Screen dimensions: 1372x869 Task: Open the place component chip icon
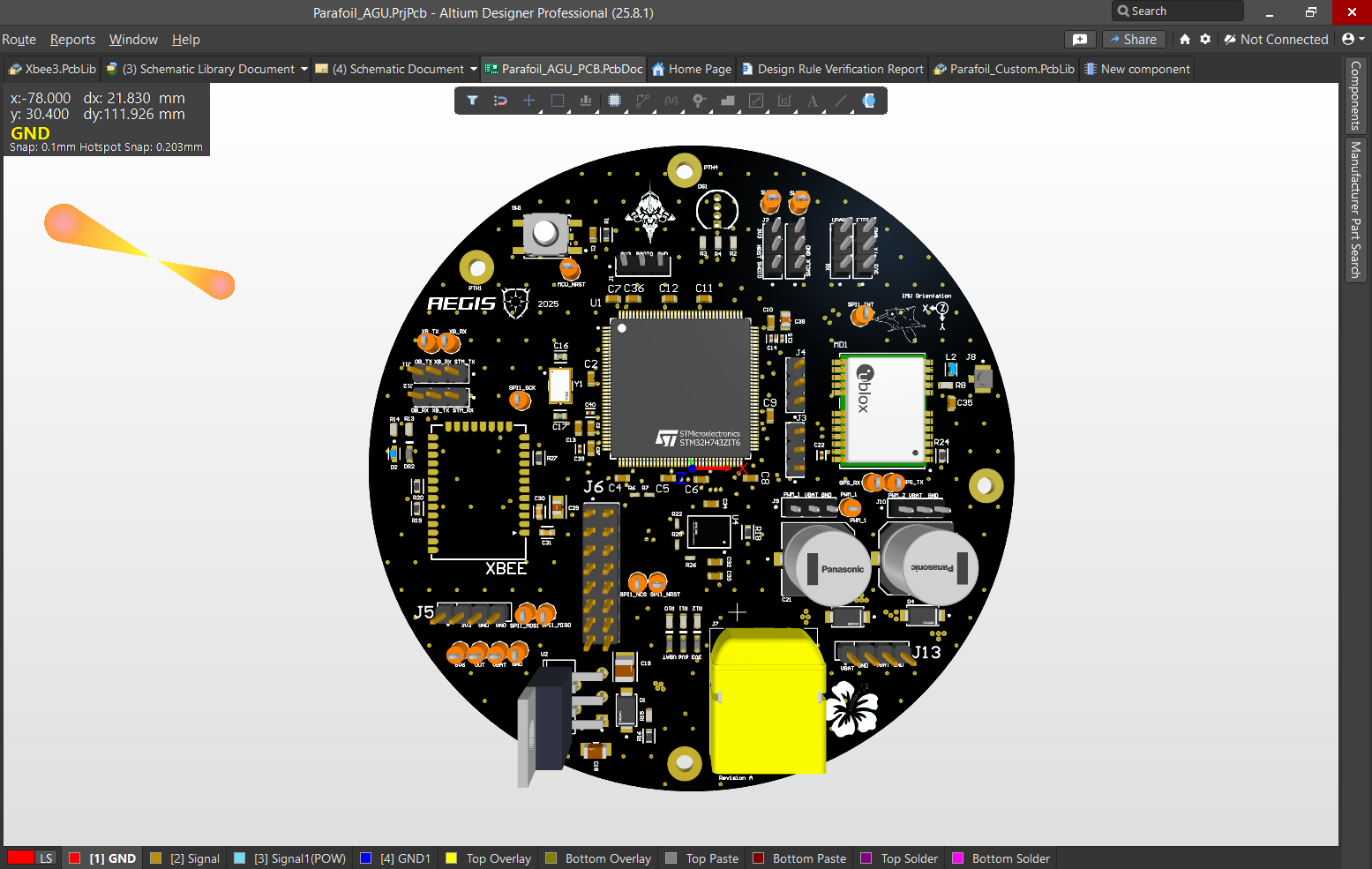pyautogui.click(x=614, y=100)
